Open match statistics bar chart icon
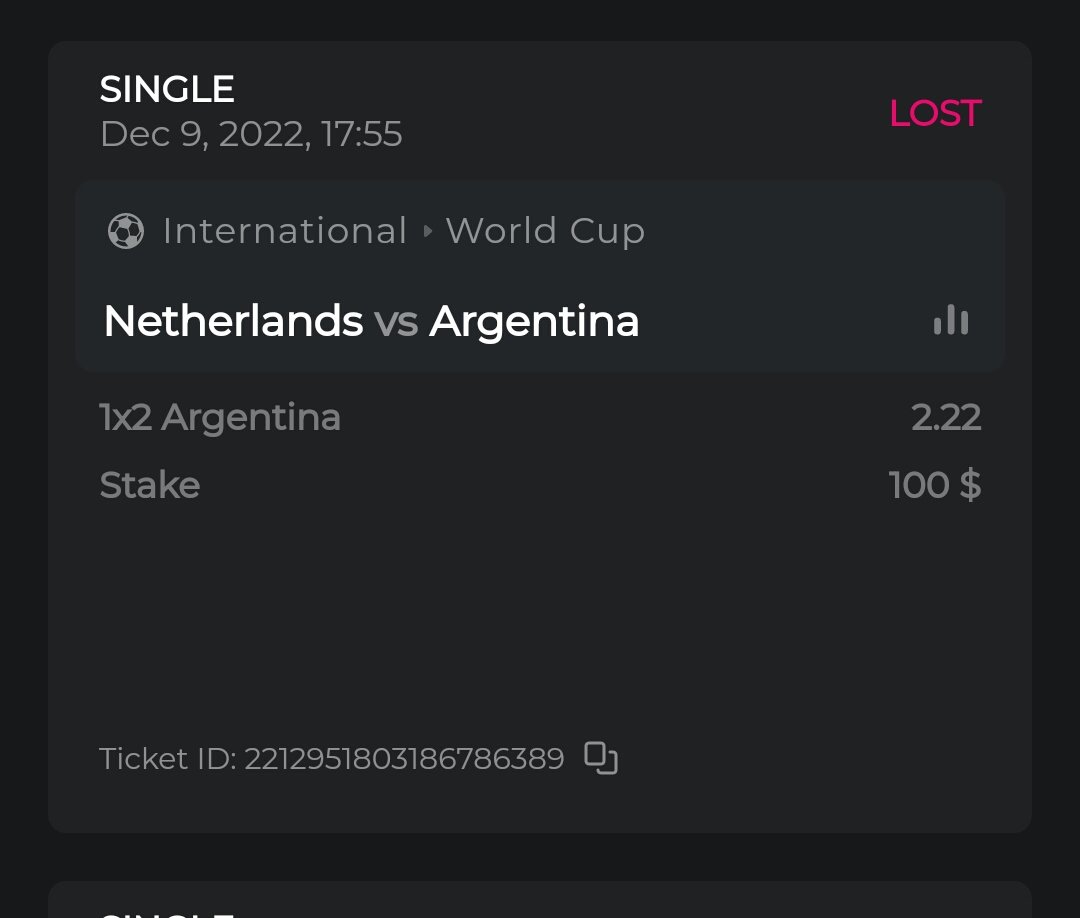Viewport: 1080px width, 918px height. pyautogui.click(x=950, y=321)
